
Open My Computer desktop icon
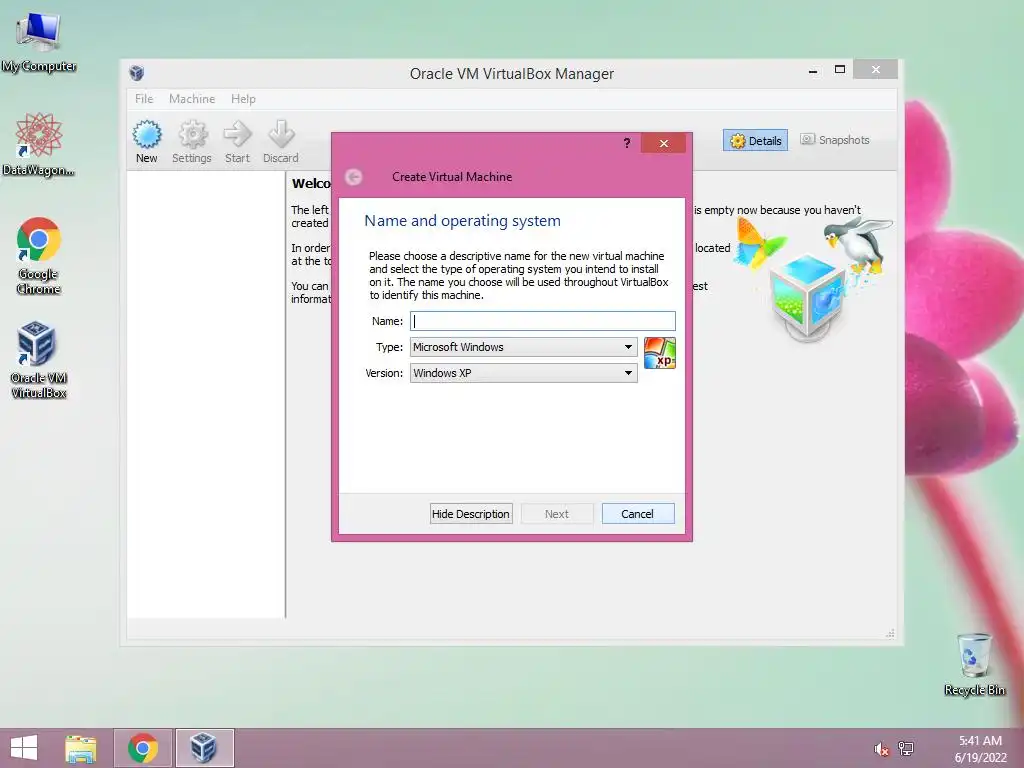(x=39, y=41)
